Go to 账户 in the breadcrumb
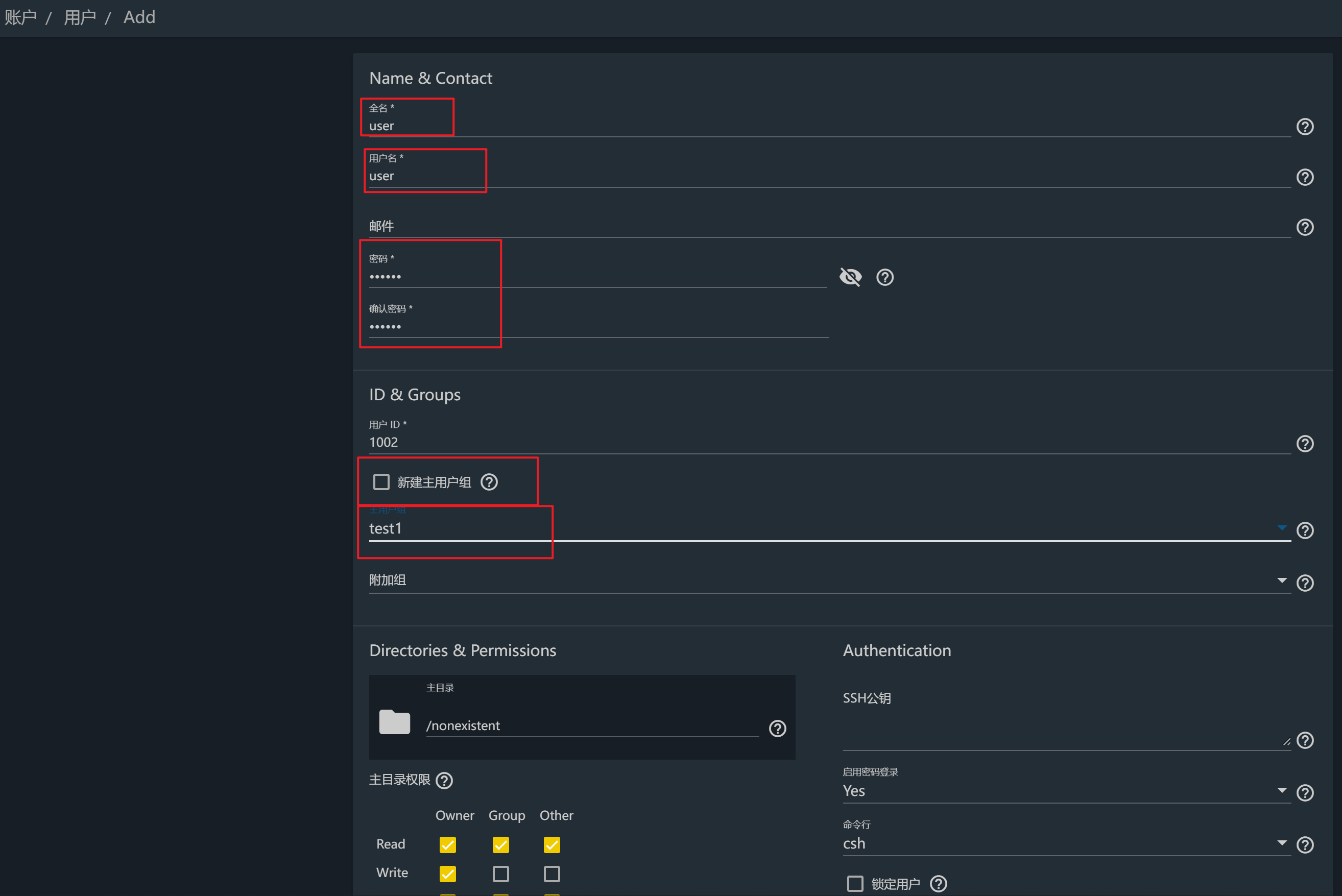 [x=20, y=17]
